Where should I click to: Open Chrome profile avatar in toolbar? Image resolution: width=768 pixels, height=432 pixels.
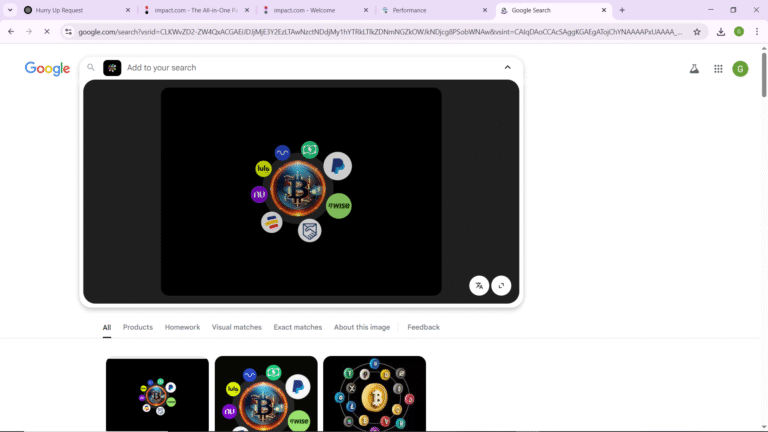pos(739,32)
